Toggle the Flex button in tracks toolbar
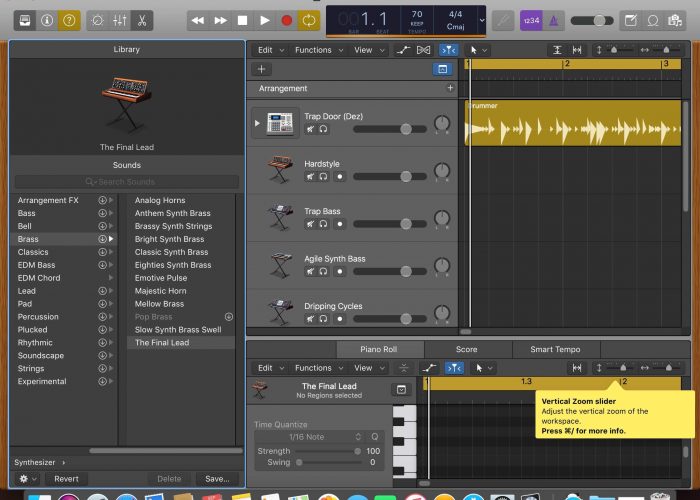700x500 pixels. click(423, 50)
